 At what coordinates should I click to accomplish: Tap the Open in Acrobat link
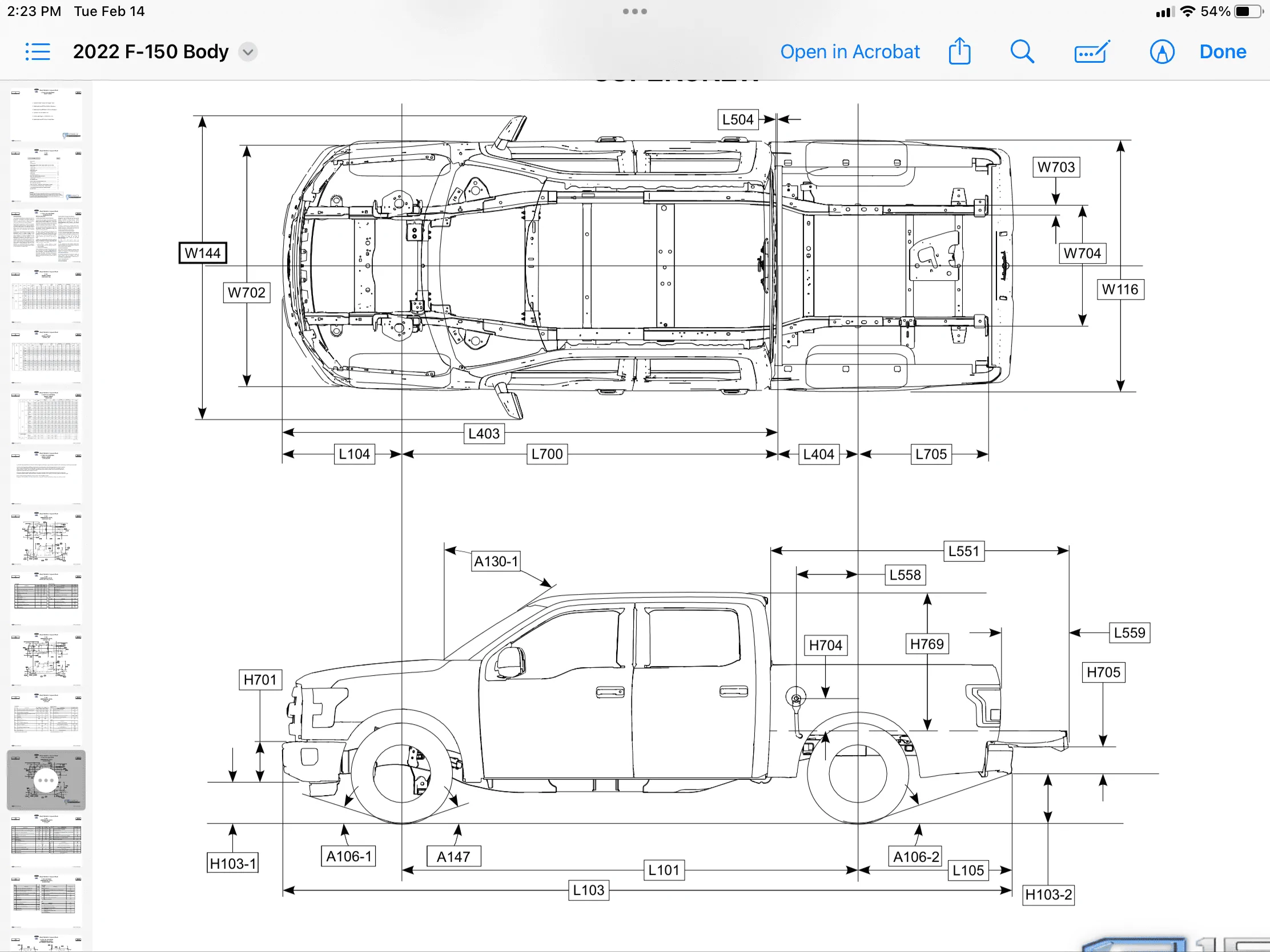click(850, 51)
